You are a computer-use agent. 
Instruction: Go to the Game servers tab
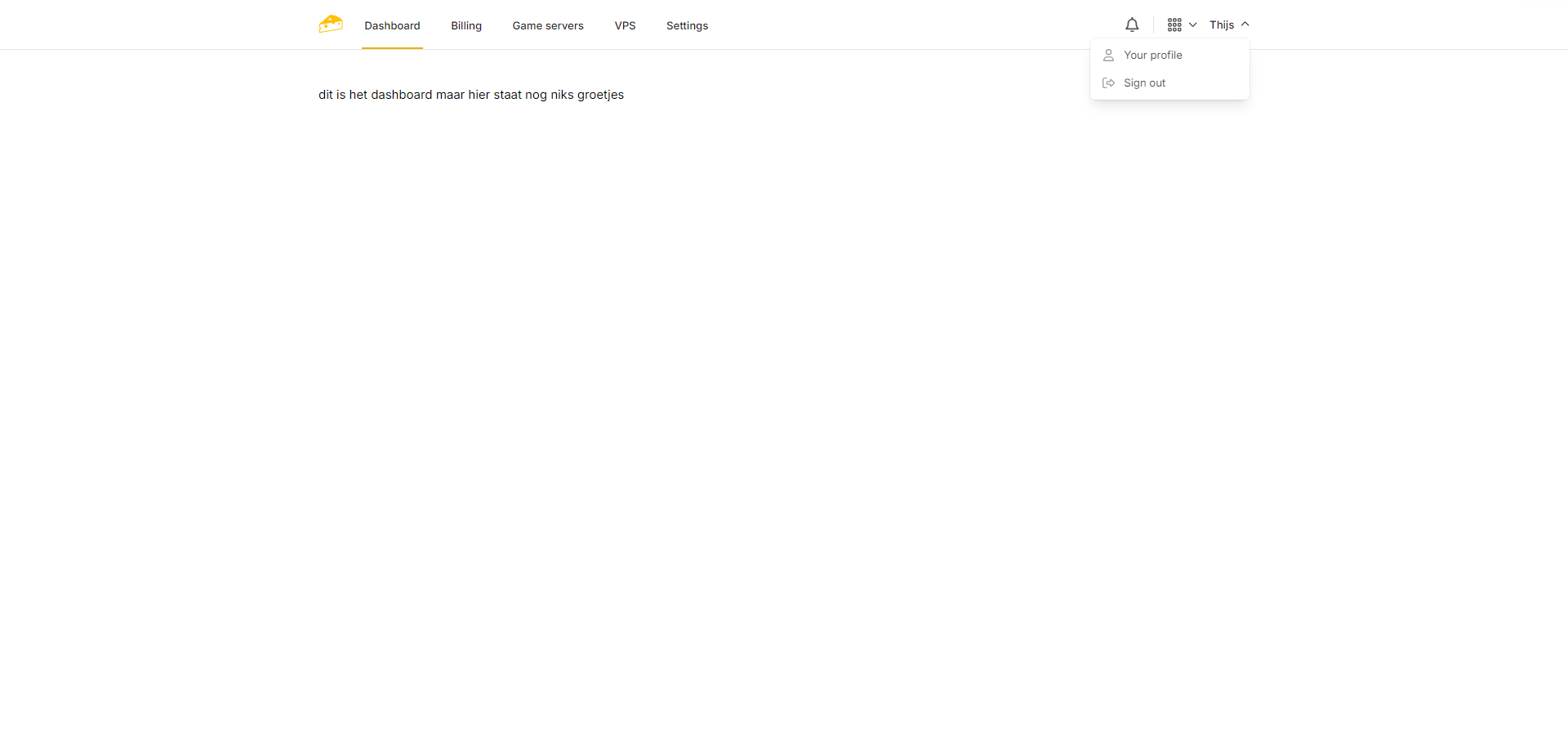click(x=548, y=26)
